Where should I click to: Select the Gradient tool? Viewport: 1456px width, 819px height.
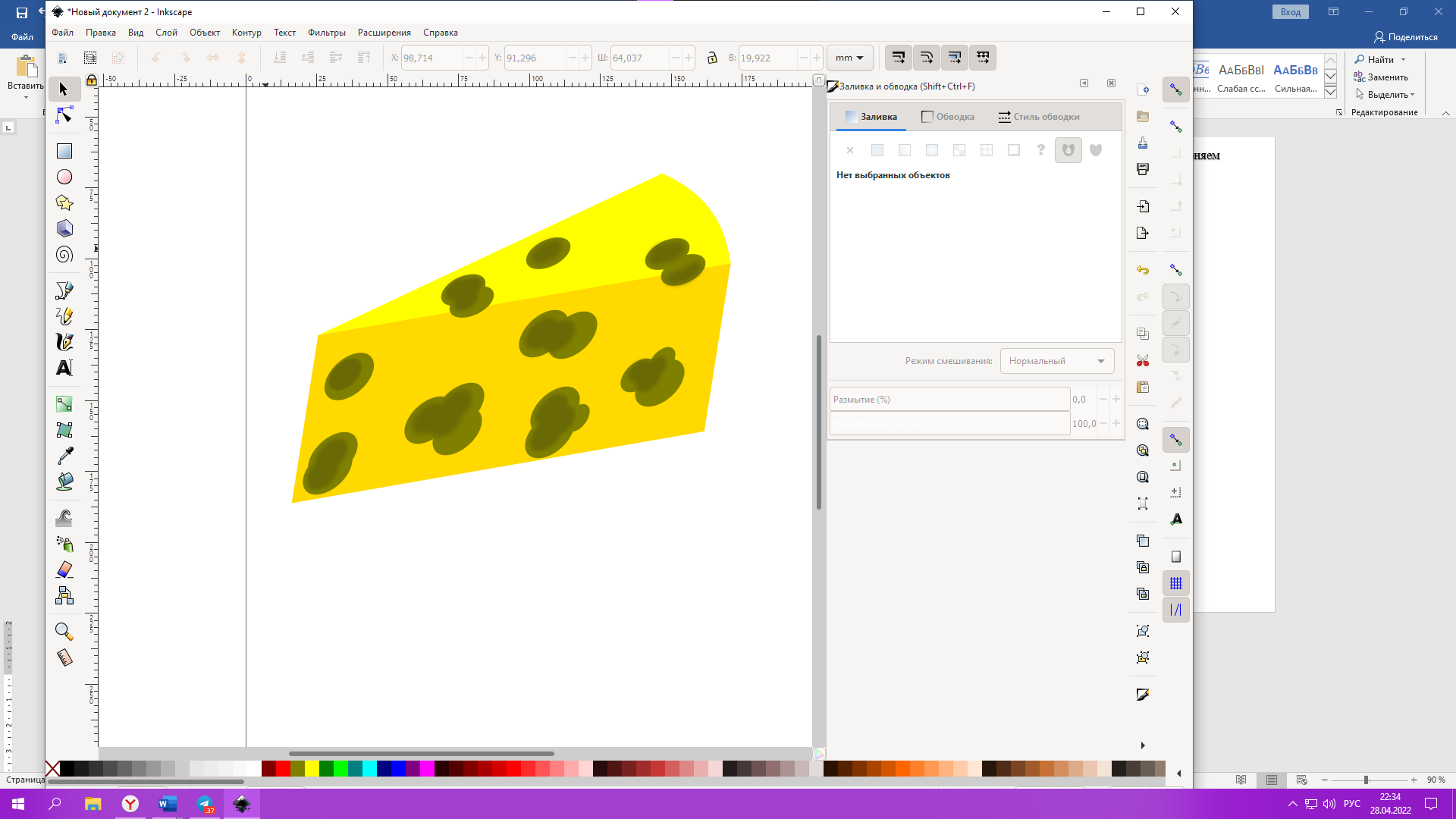click(64, 404)
